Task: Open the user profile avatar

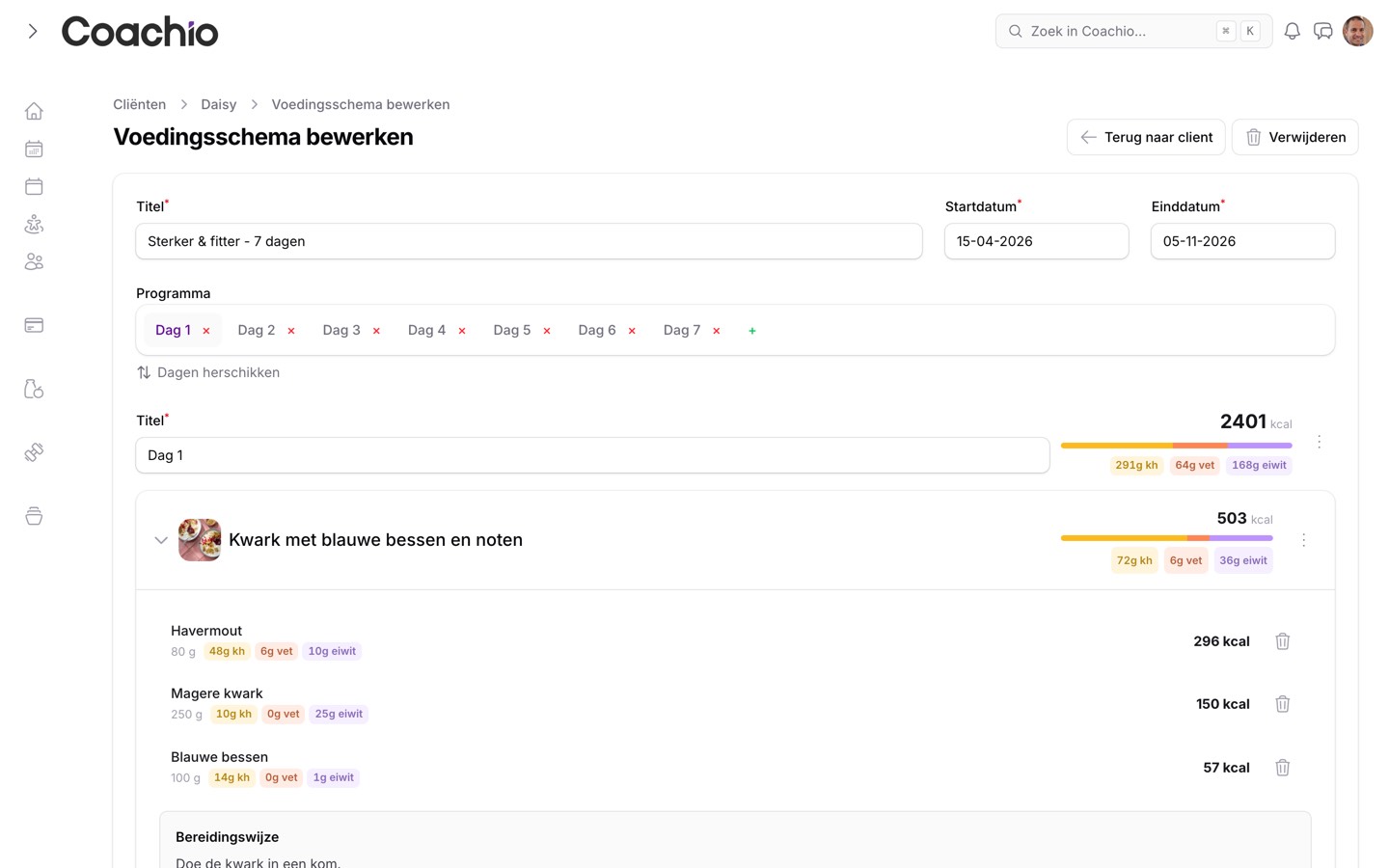Action: click(1358, 31)
